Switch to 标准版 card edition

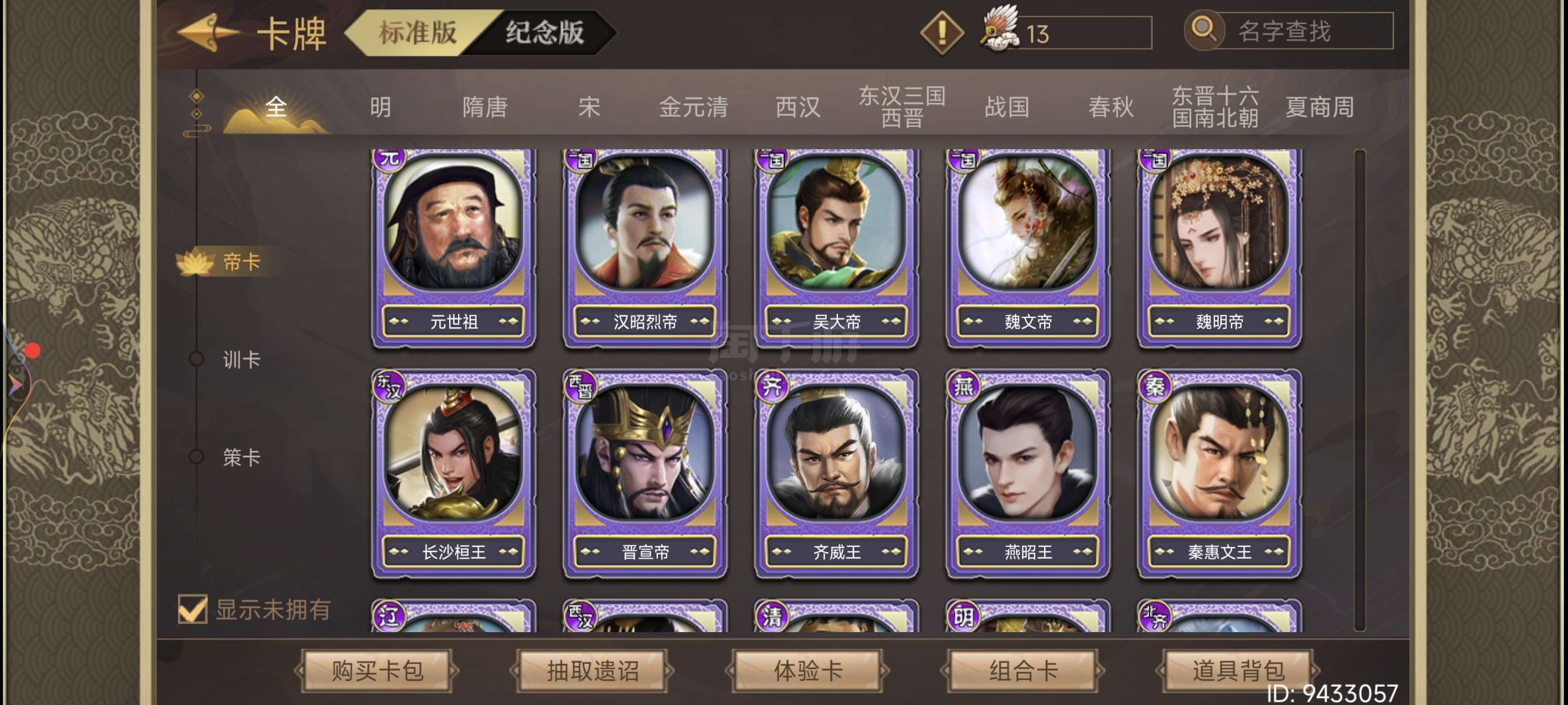418,32
